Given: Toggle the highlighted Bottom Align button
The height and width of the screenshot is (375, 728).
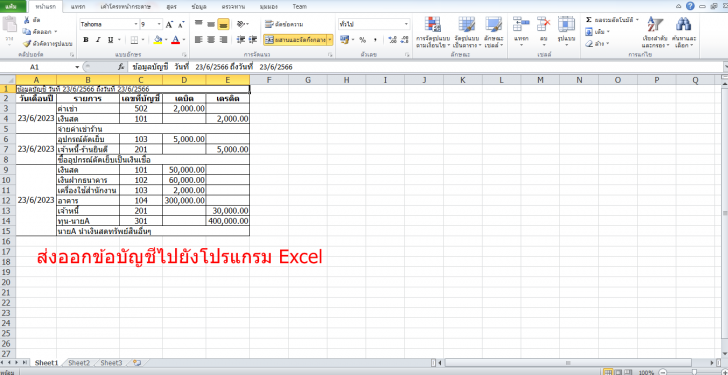Looking at the screenshot, I should click(x=223, y=24).
